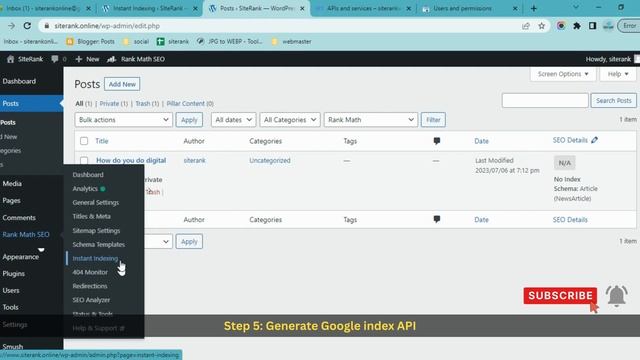640x360 pixels.
Task: Click the top Apply button
Action: (189, 120)
